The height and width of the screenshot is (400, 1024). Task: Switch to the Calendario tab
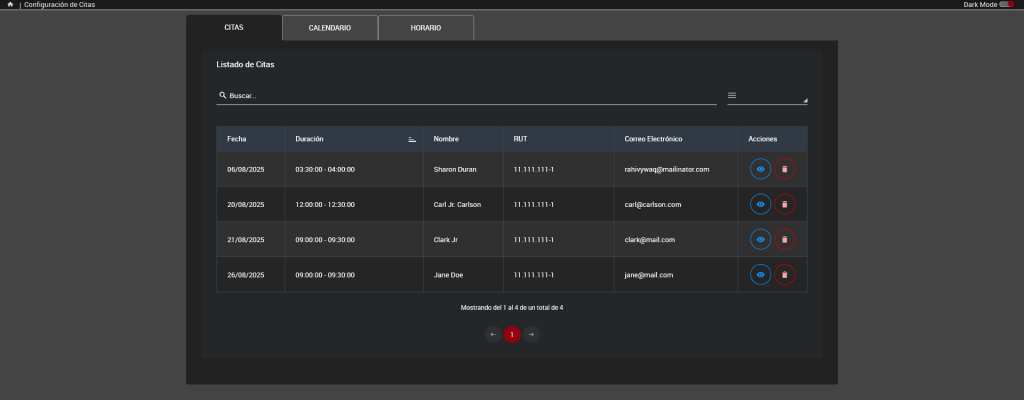click(329, 28)
